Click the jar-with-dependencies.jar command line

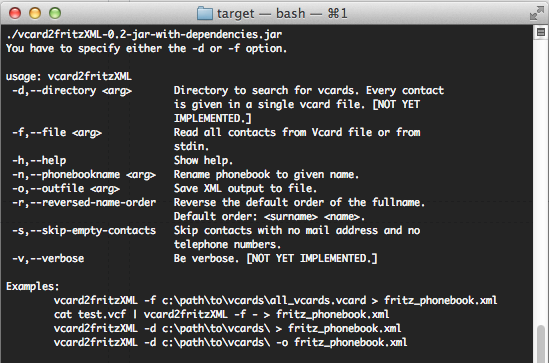pos(144,34)
